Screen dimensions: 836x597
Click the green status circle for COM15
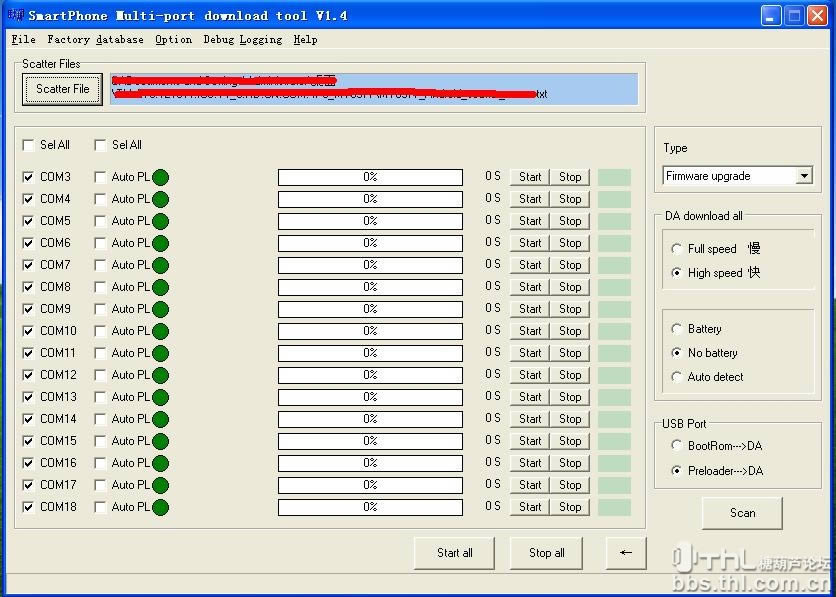tap(160, 441)
